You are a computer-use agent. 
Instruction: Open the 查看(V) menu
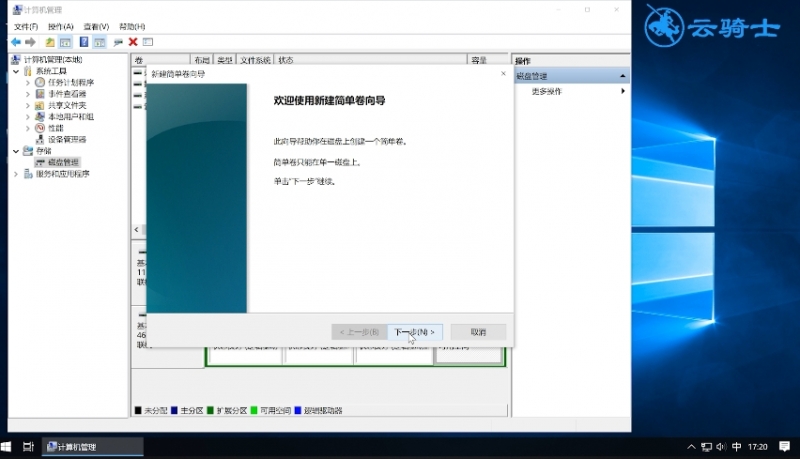click(96, 27)
